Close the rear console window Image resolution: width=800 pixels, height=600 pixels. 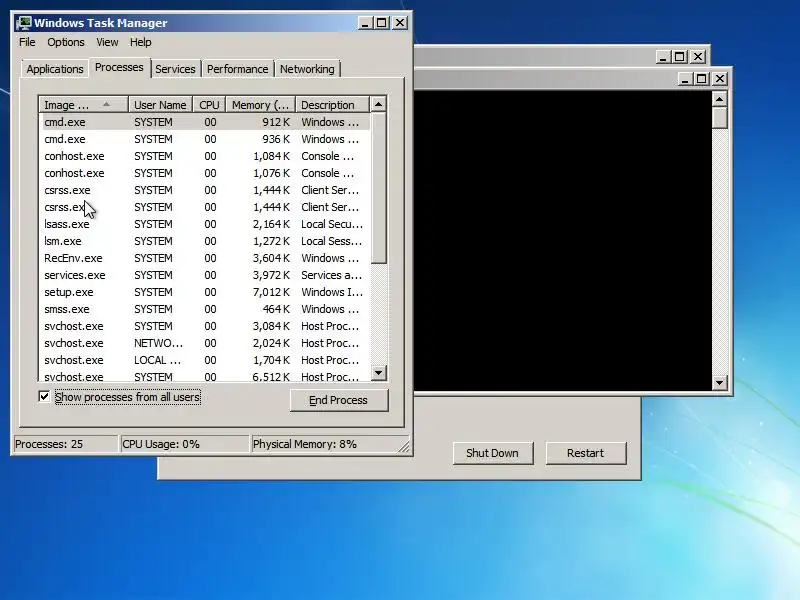(698, 57)
